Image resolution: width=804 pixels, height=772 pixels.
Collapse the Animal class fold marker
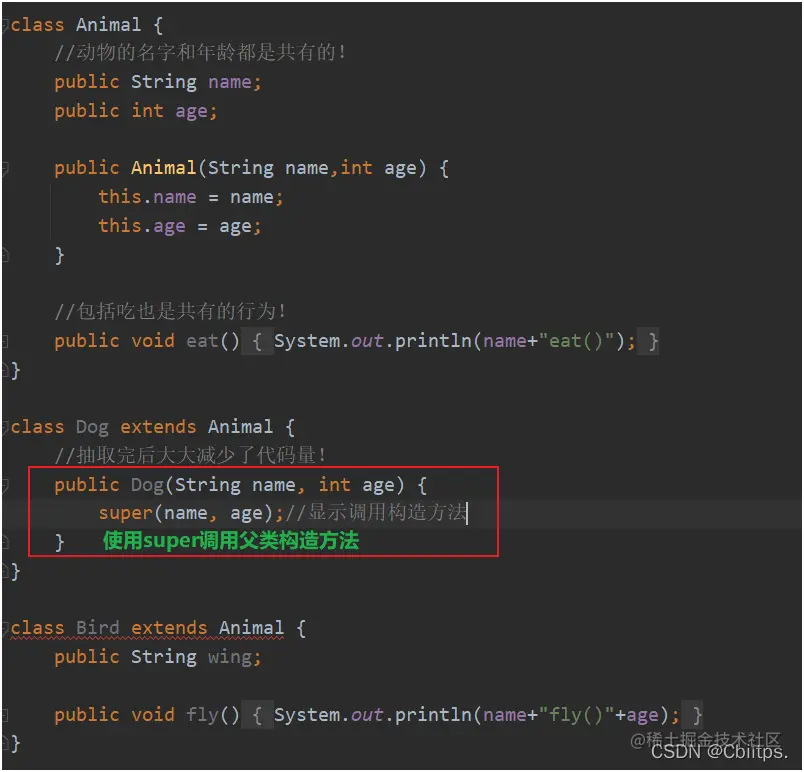(x=5, y=25)
